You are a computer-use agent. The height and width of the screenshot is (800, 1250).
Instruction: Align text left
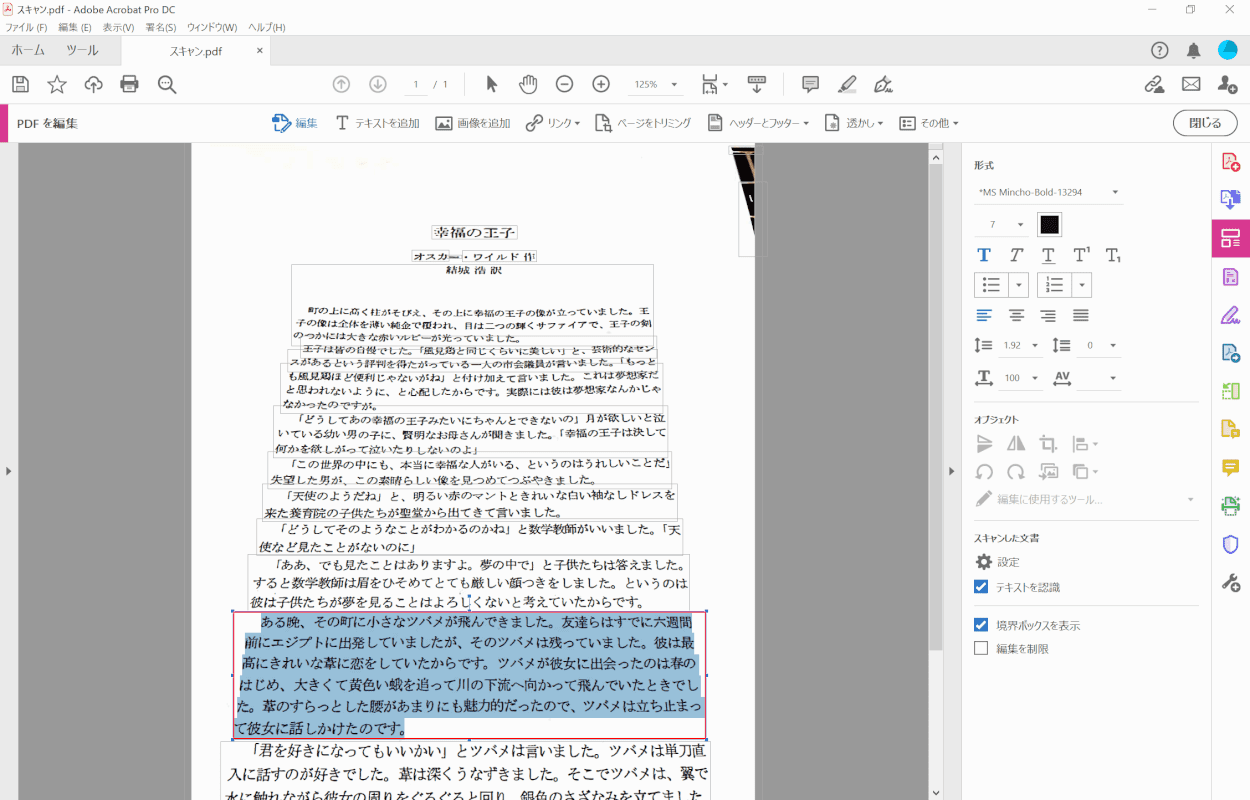(x=984, y=315)
